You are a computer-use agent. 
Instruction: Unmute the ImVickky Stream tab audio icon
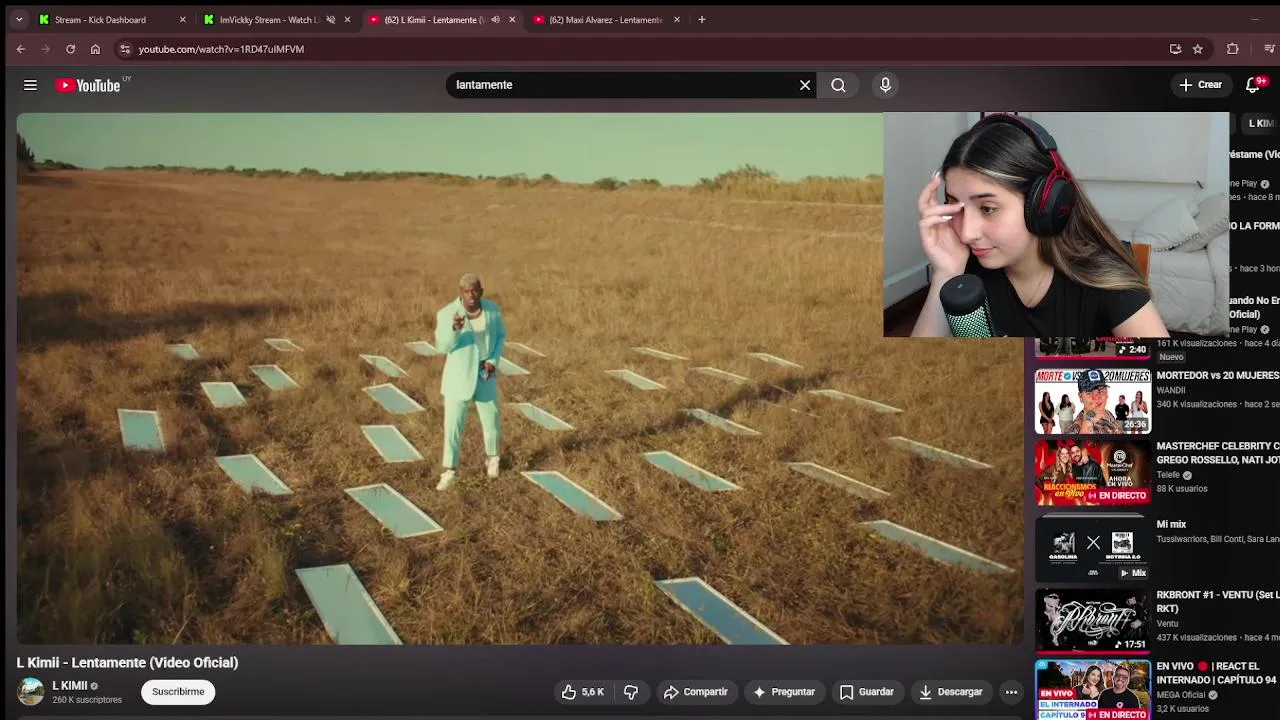pyautogui.click(x=331, y=20)
